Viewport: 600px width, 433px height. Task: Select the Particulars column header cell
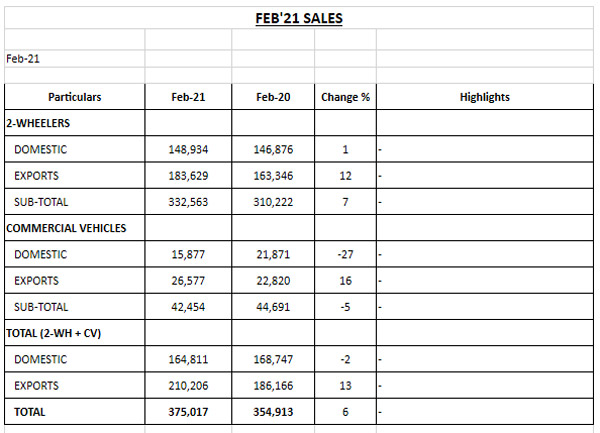click(74, 97)
